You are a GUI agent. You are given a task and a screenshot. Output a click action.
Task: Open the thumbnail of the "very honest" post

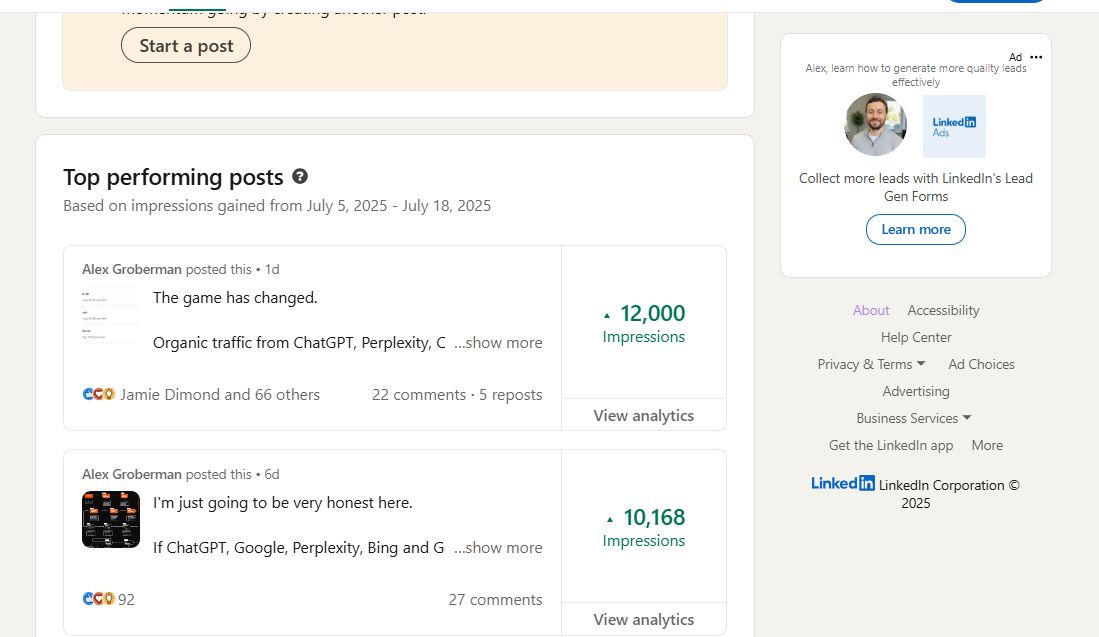[111, 519]
